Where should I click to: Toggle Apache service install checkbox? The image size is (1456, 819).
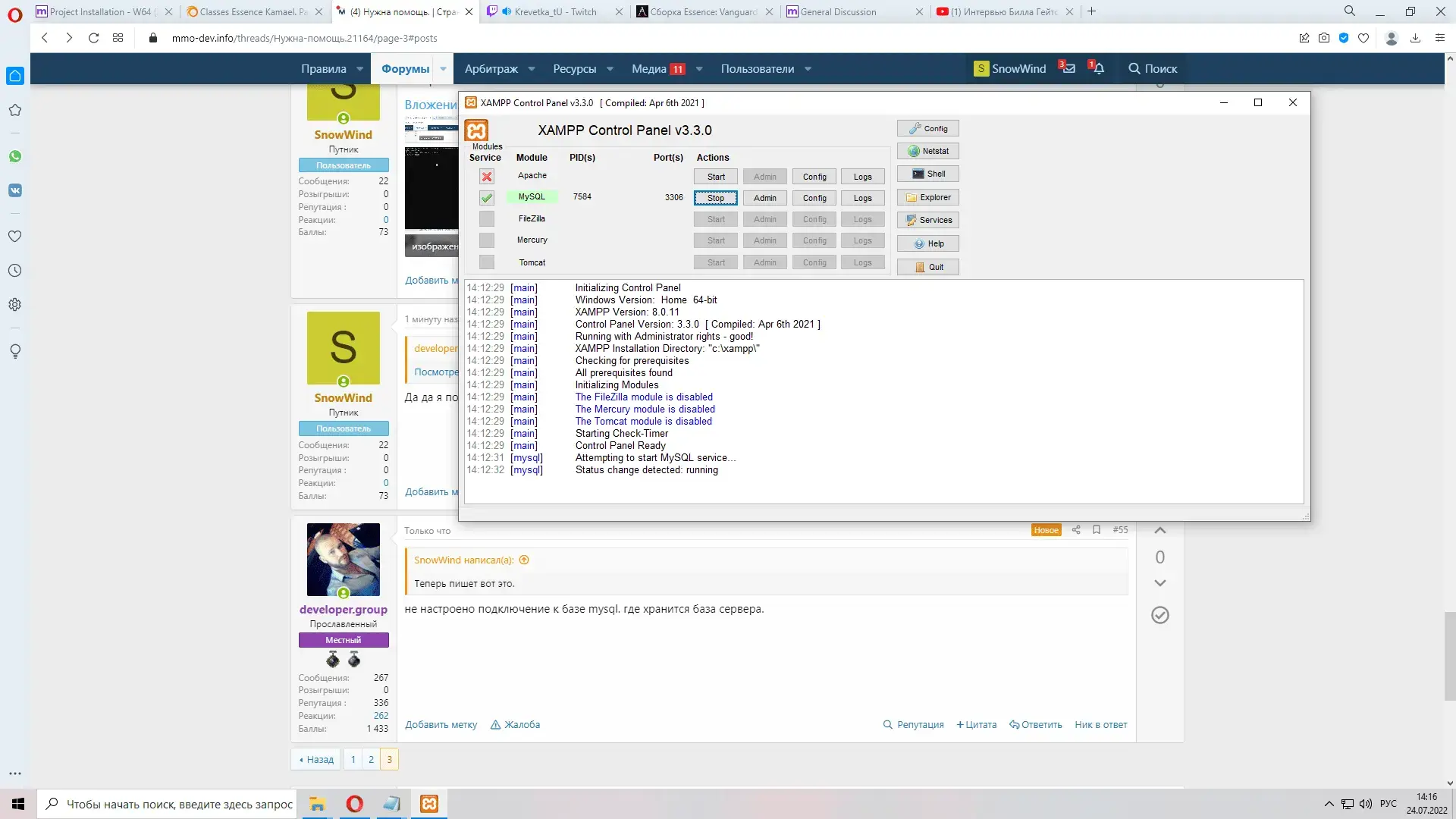tap(487, 177)
